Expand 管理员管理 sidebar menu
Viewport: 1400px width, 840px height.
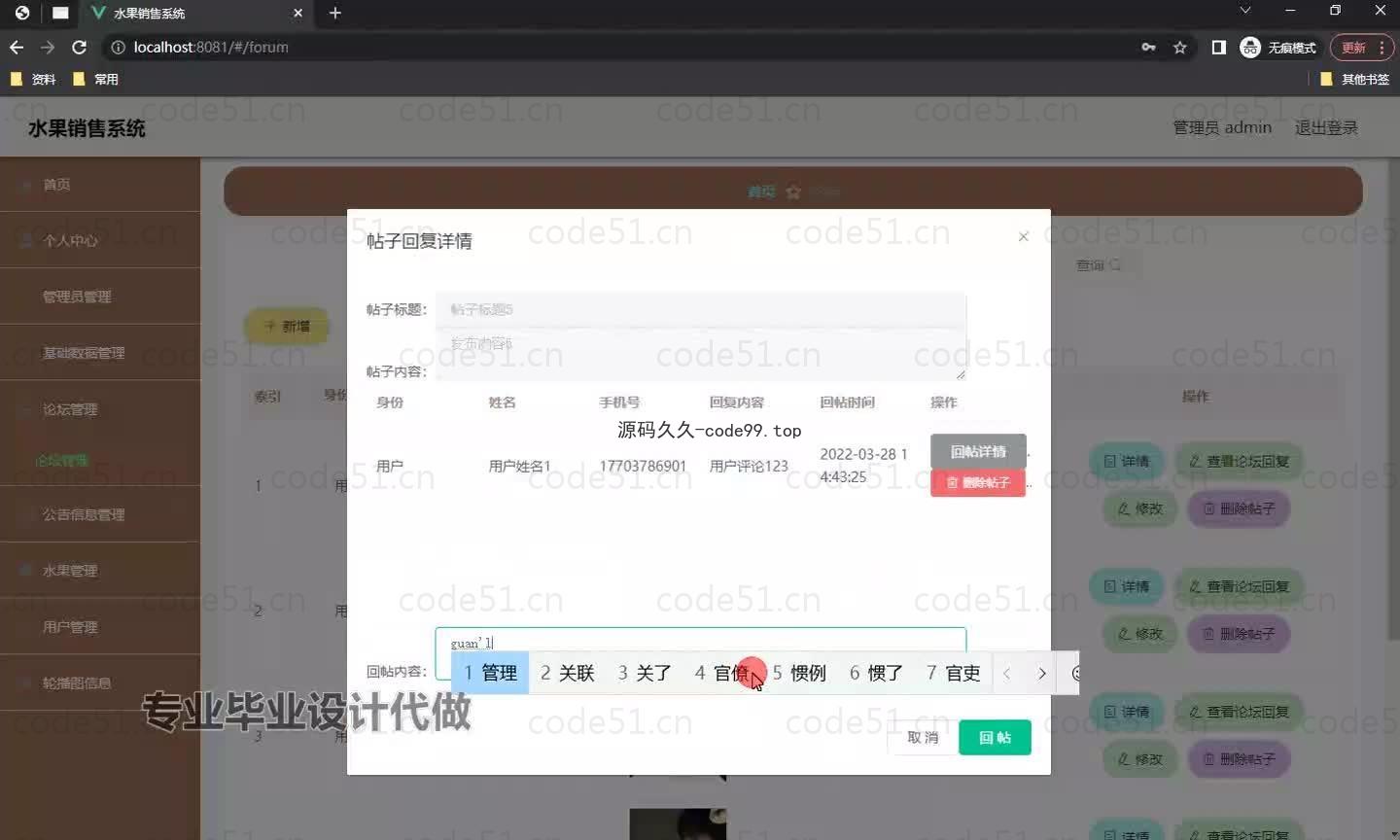(100, 297)
